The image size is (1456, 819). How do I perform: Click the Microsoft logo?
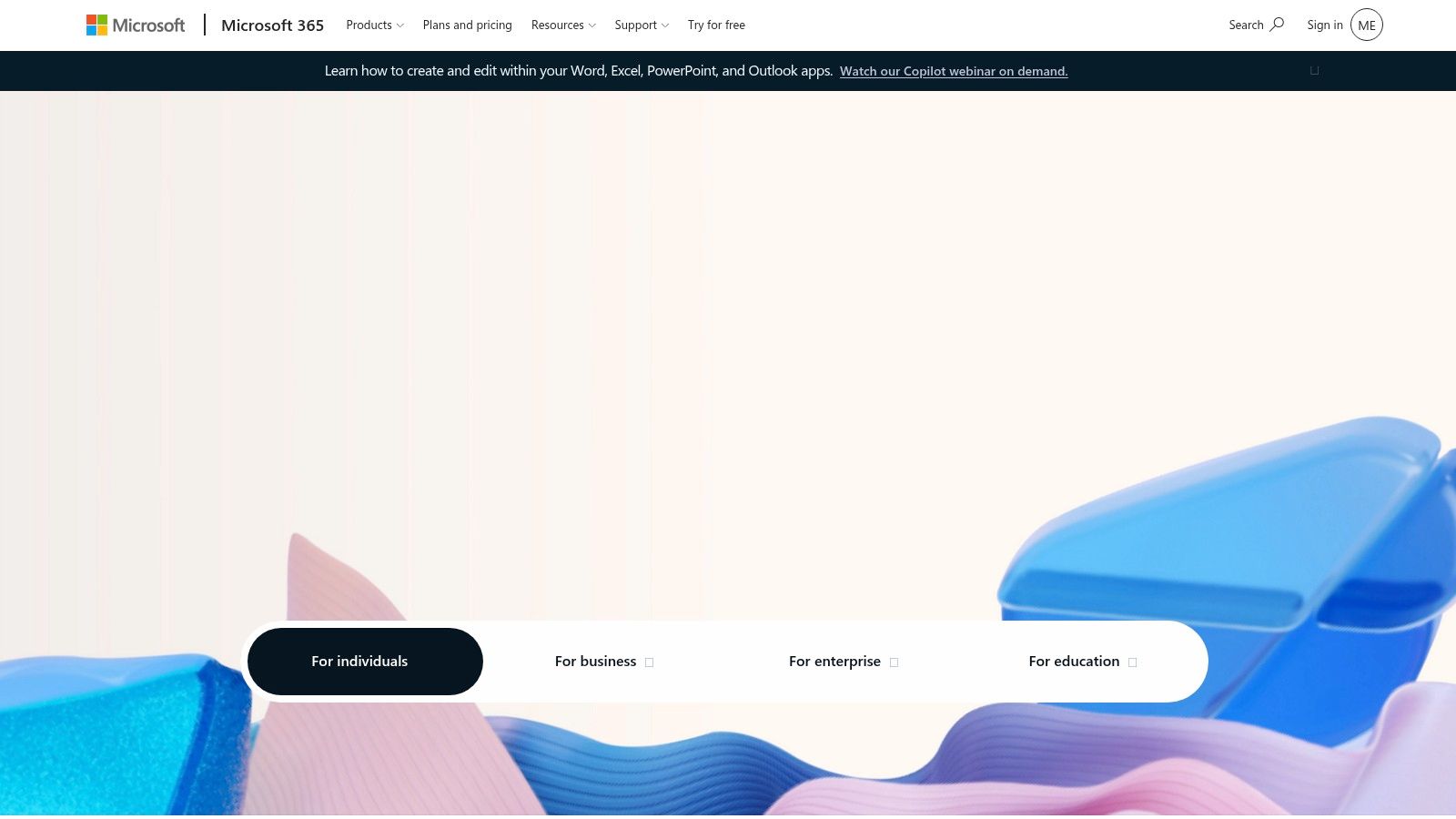pyautogui.click(x=136, y=25)
